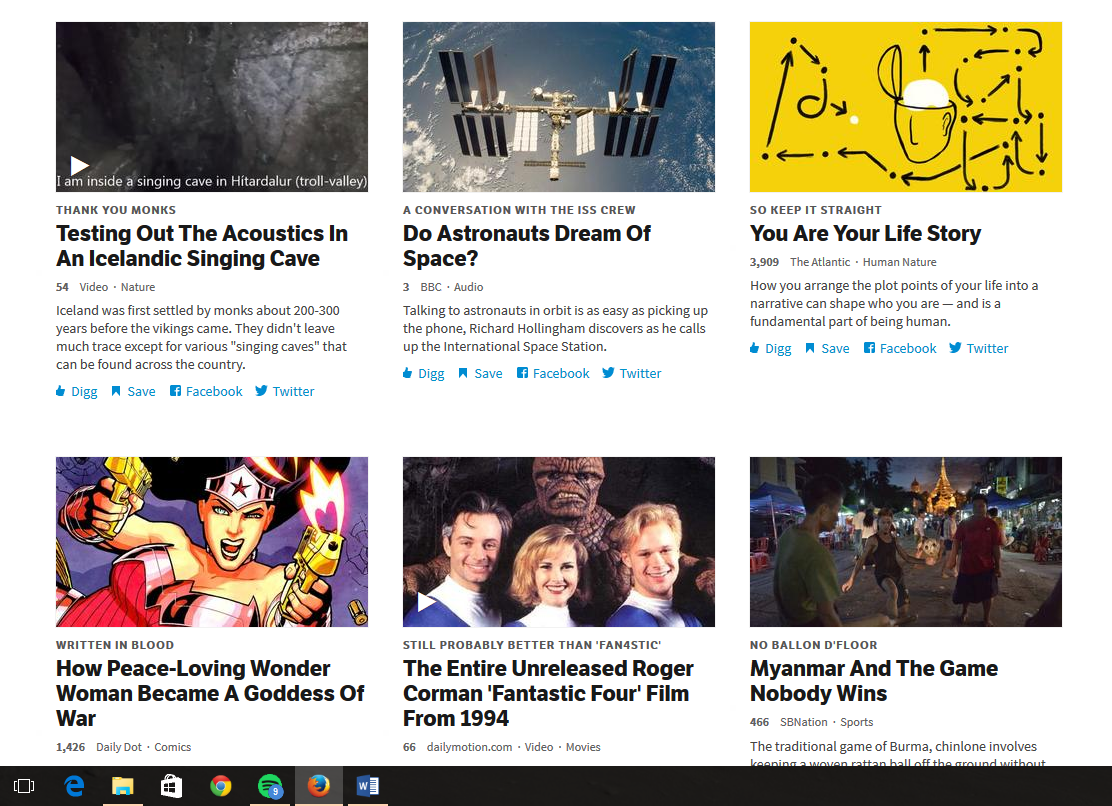Tweet the You Are Your Life Story article
Screen dimensions: 1112x806
tap(978, 349)
